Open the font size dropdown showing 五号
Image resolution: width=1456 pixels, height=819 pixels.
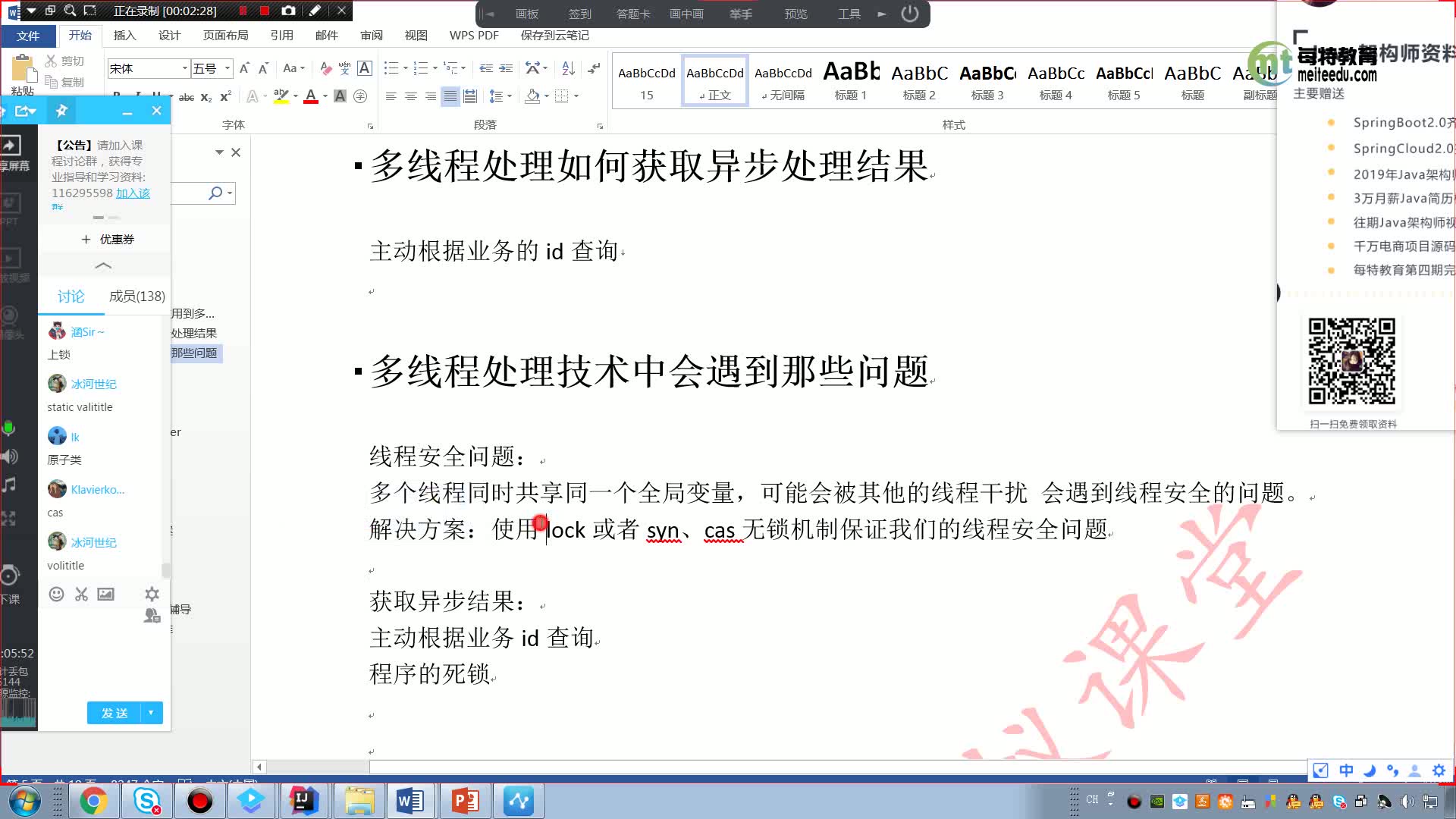[227, 68]
